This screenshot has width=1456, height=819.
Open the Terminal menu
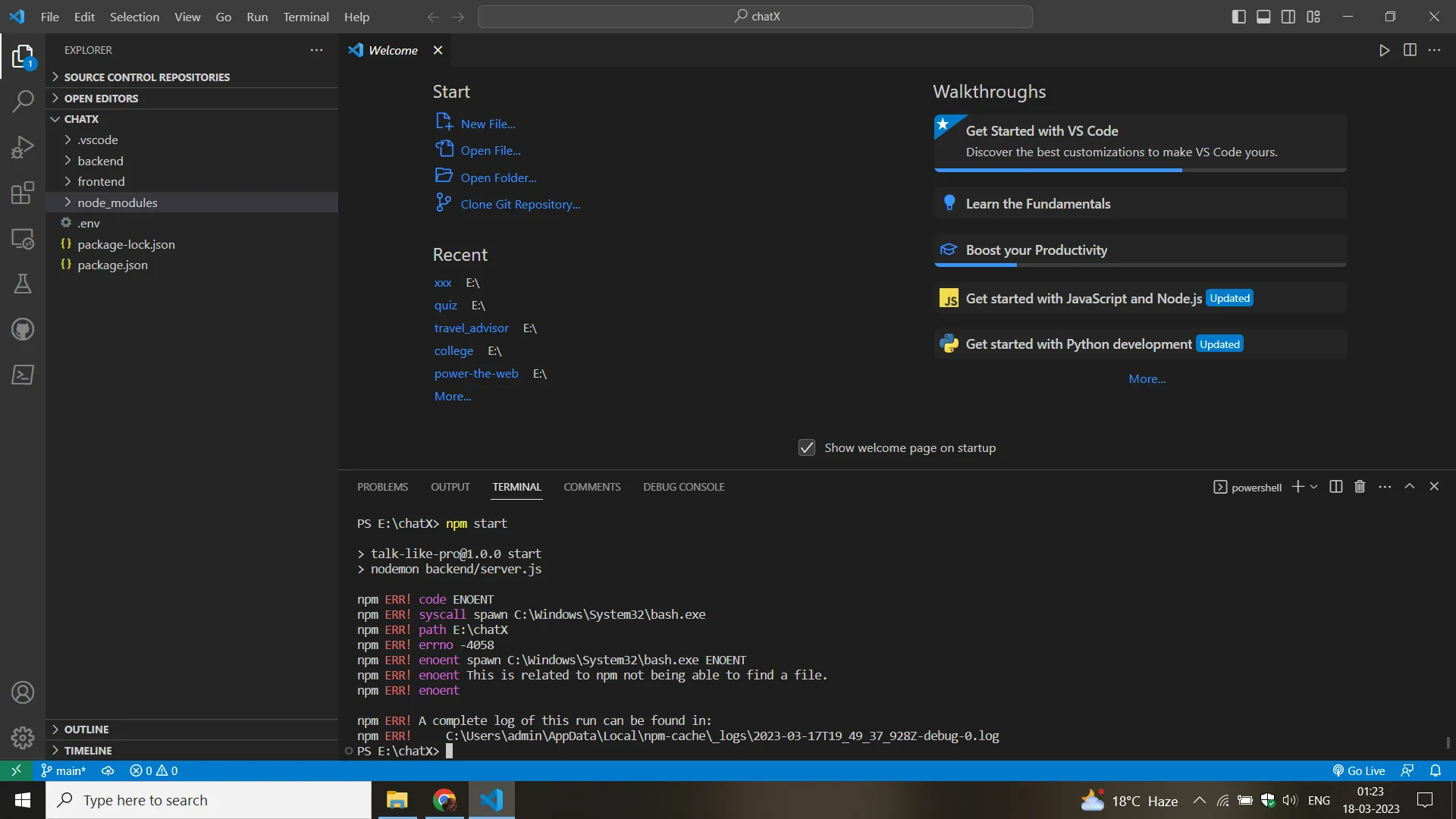tap(306, 17)
